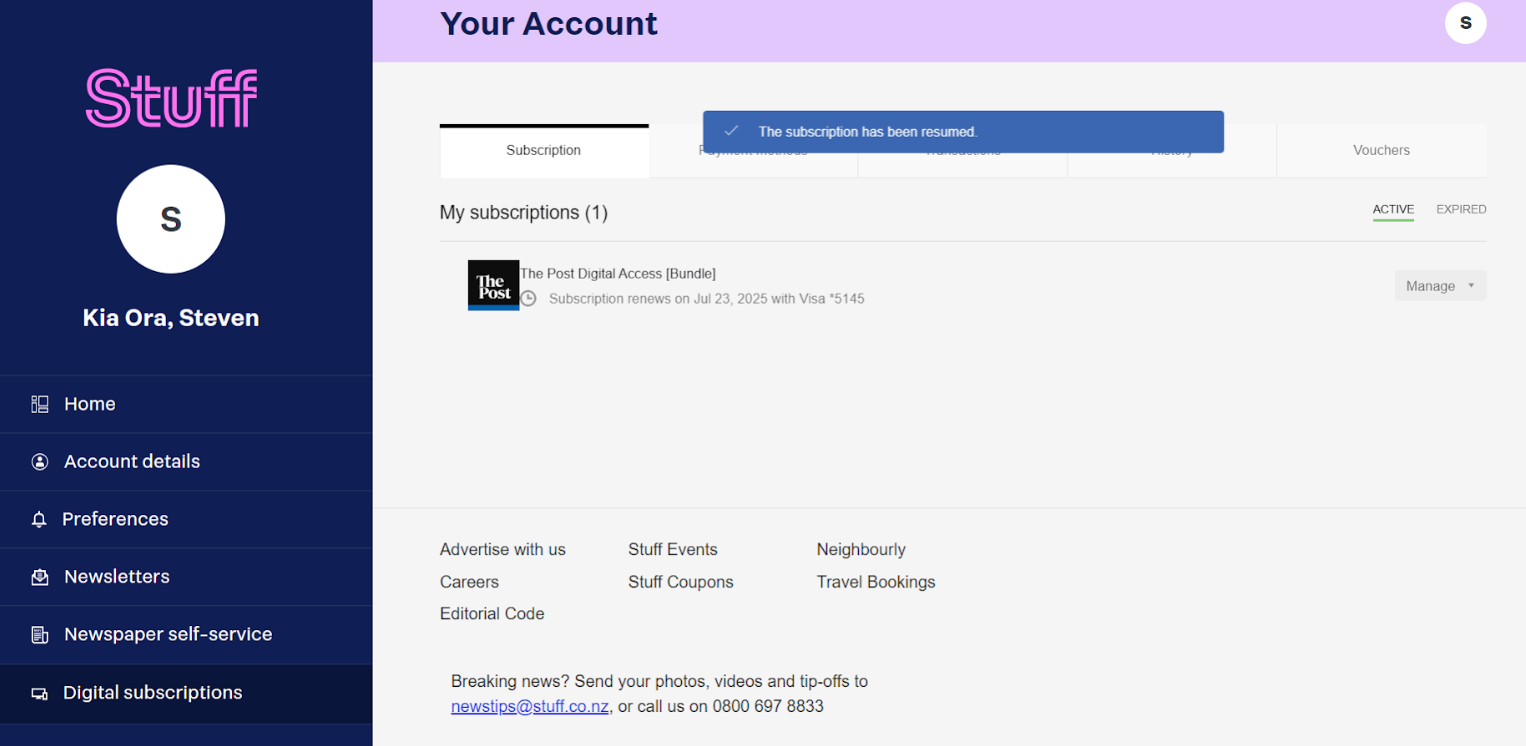This screenshot has height=746, width=1526.
Task: Click the Newsletters envelope icon
Action: [40, 577]
